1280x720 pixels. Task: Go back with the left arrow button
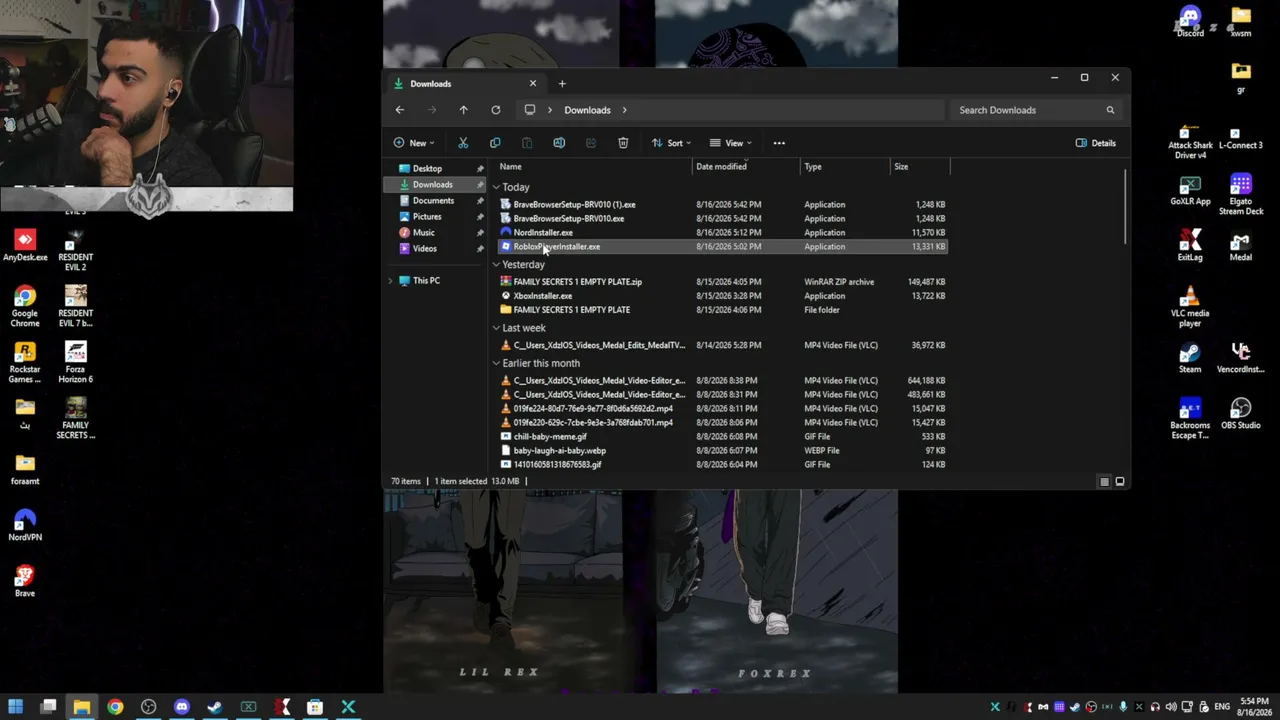pos(400,110)
